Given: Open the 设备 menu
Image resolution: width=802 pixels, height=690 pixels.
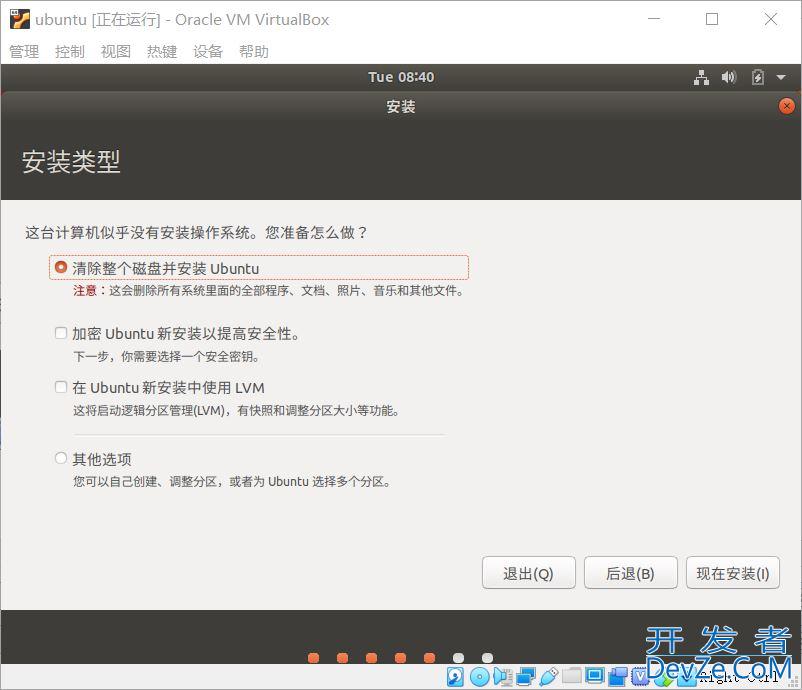Looking at the screenshot, I should tap(208, 51).
